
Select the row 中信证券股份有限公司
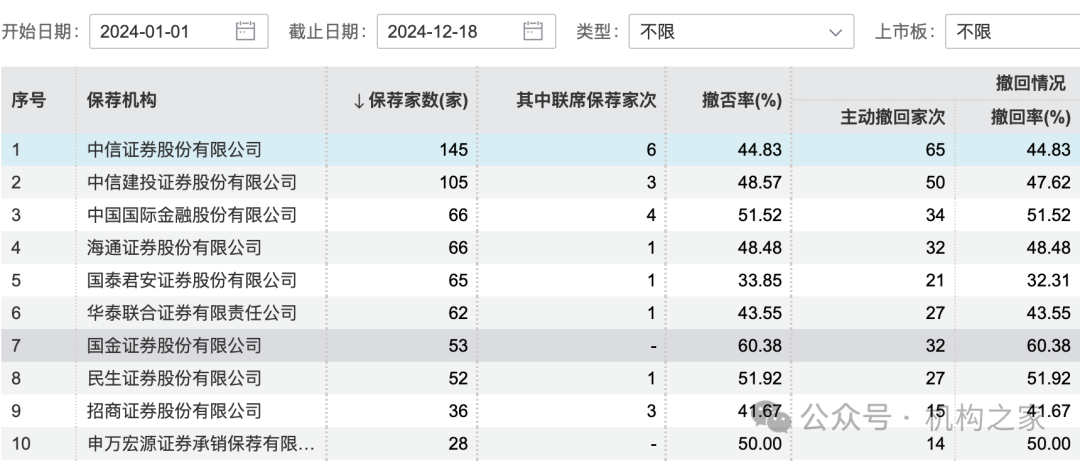[x=540, y=150]
